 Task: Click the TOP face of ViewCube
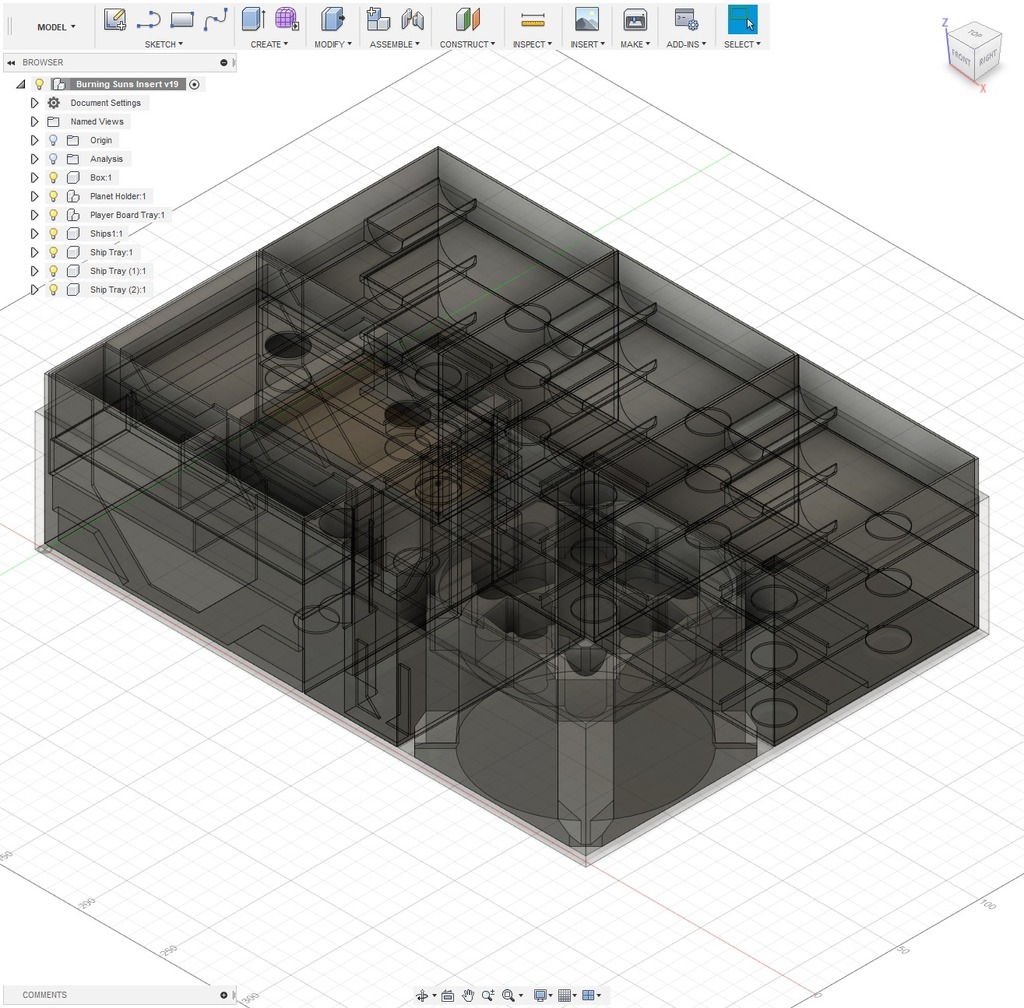pyautogui.click(x=975, y=34)
